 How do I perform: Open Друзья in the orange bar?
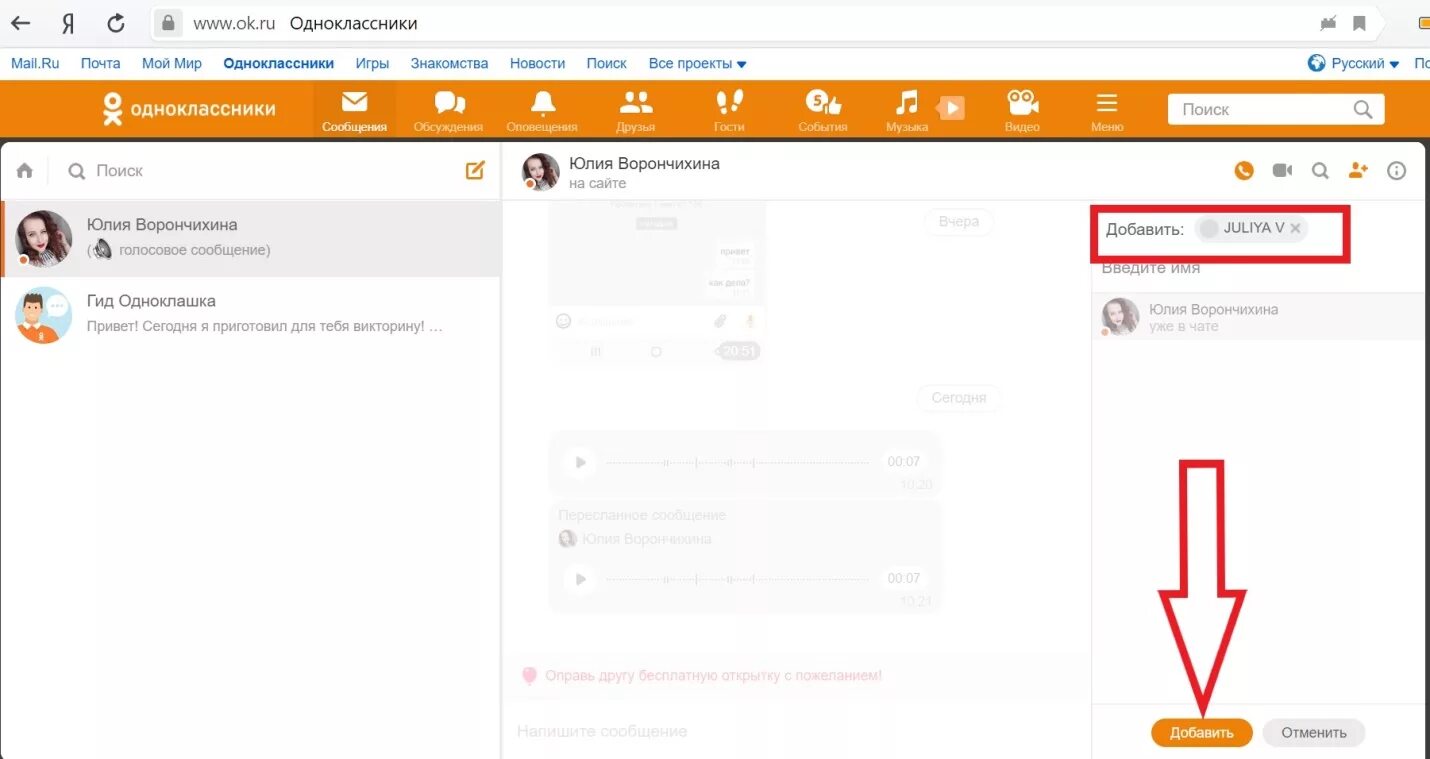click(x=636, y=110)
